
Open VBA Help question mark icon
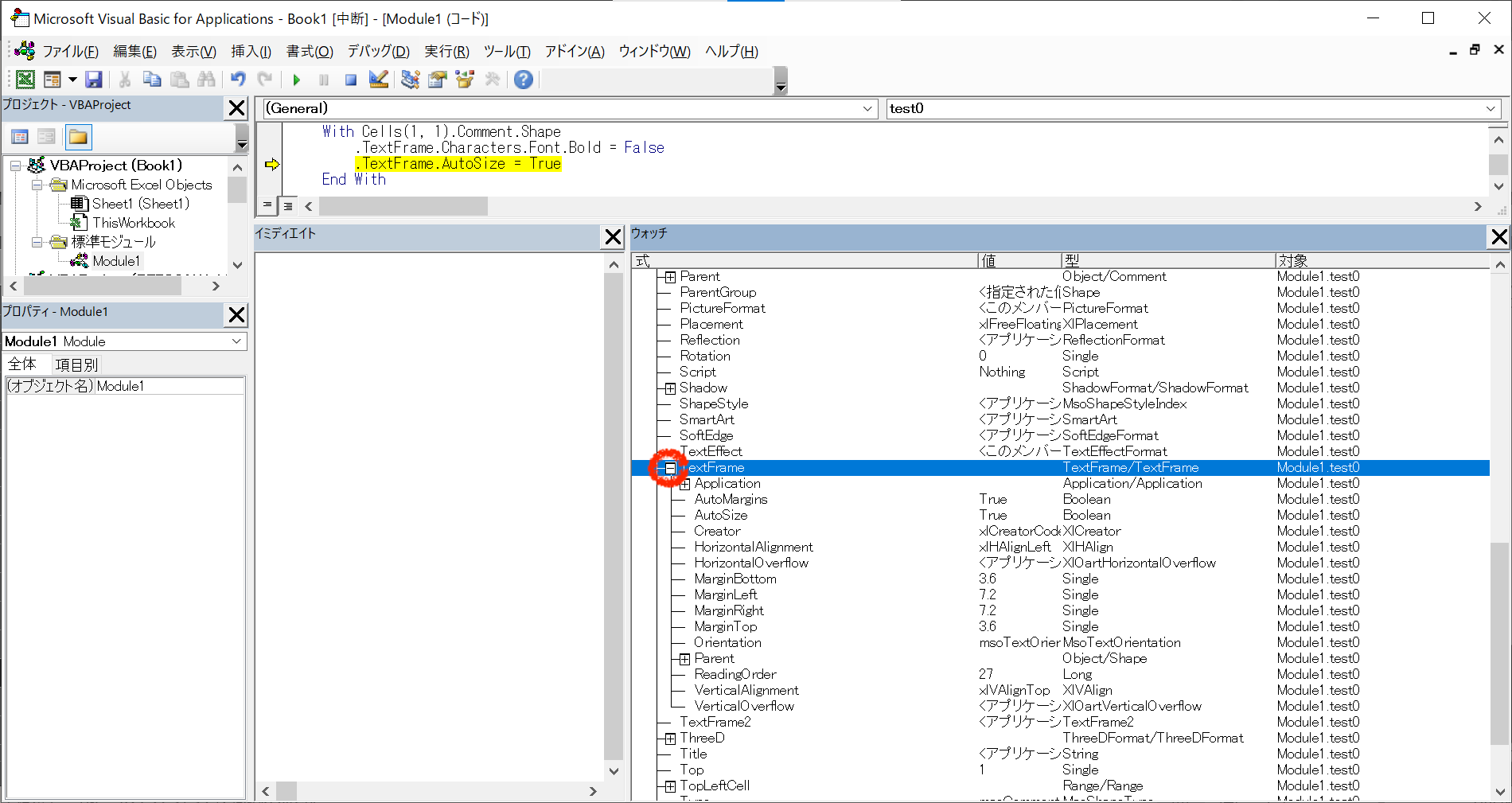[524, 79]
